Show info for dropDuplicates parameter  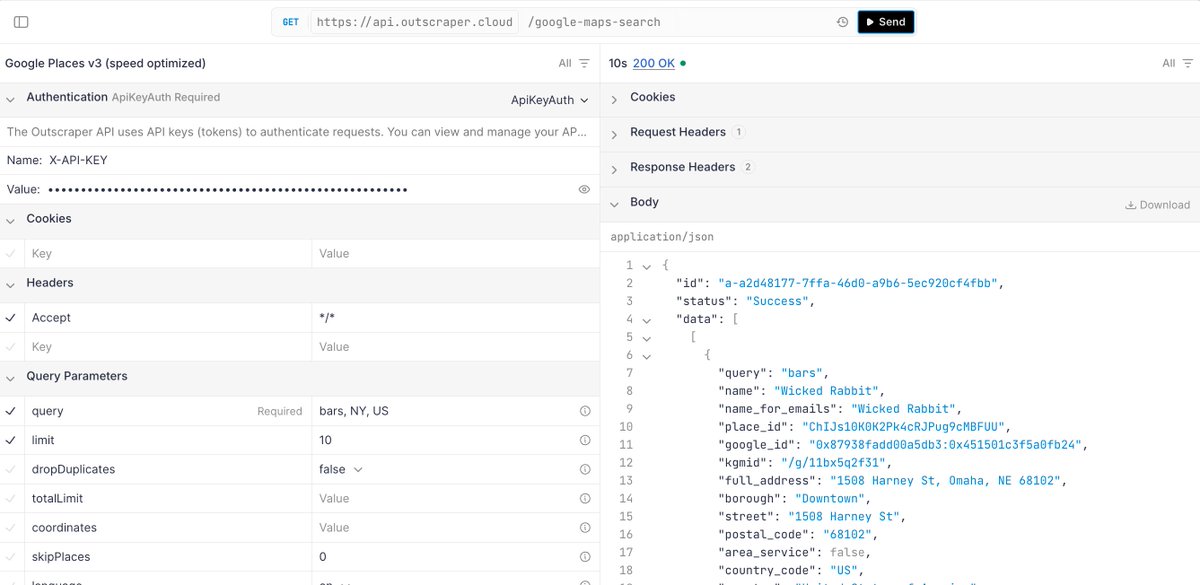click(585, 469)
